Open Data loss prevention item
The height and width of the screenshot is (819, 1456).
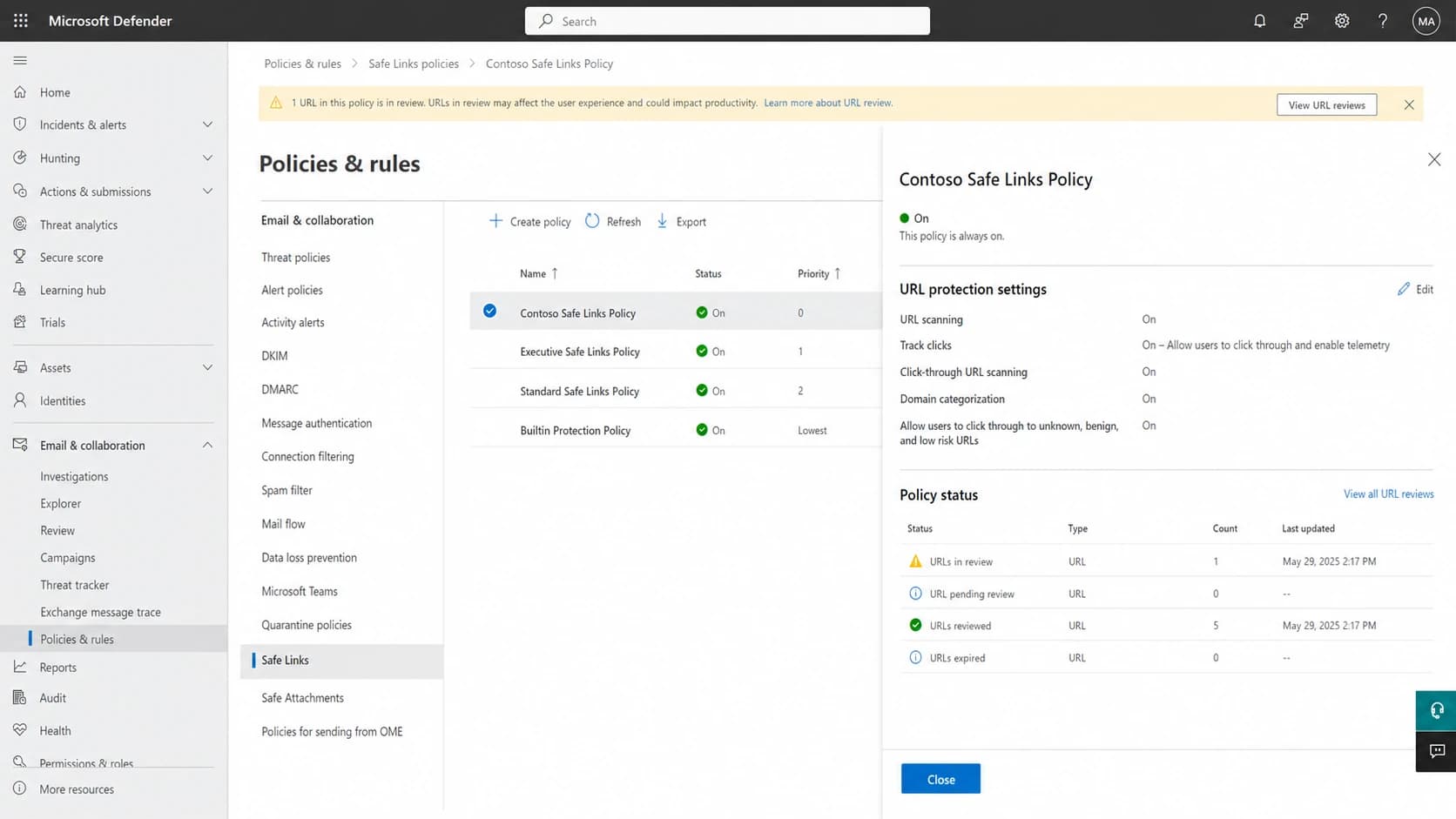click(309, 558)
